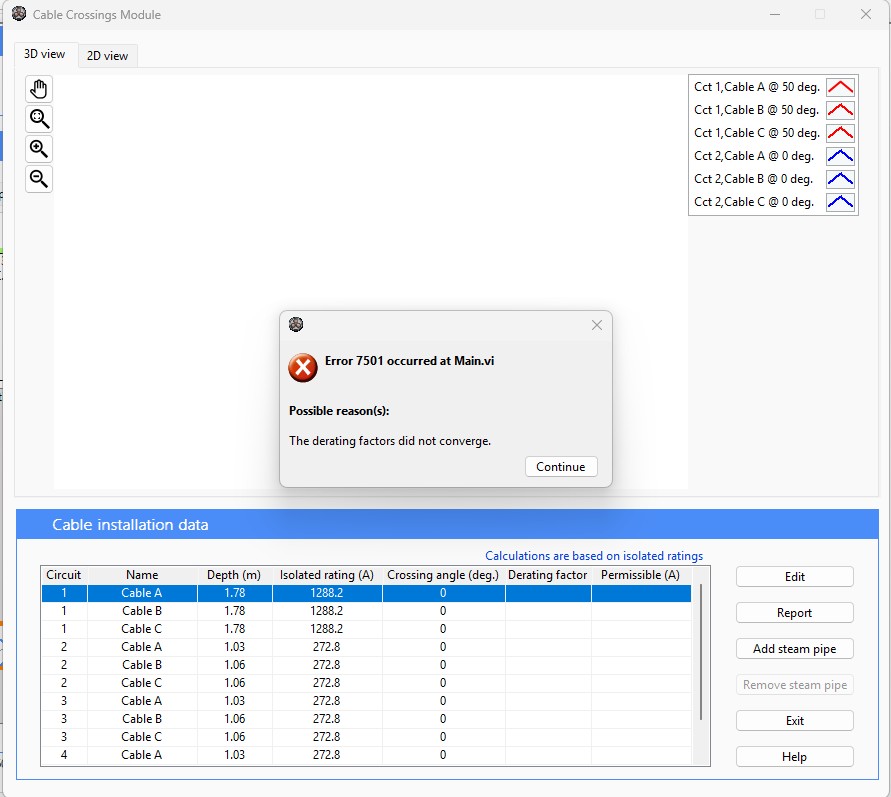The height and width of the screenshot is (797, 891).
Task: Close the Error 7501 dialog
Action: click(597, 325)
